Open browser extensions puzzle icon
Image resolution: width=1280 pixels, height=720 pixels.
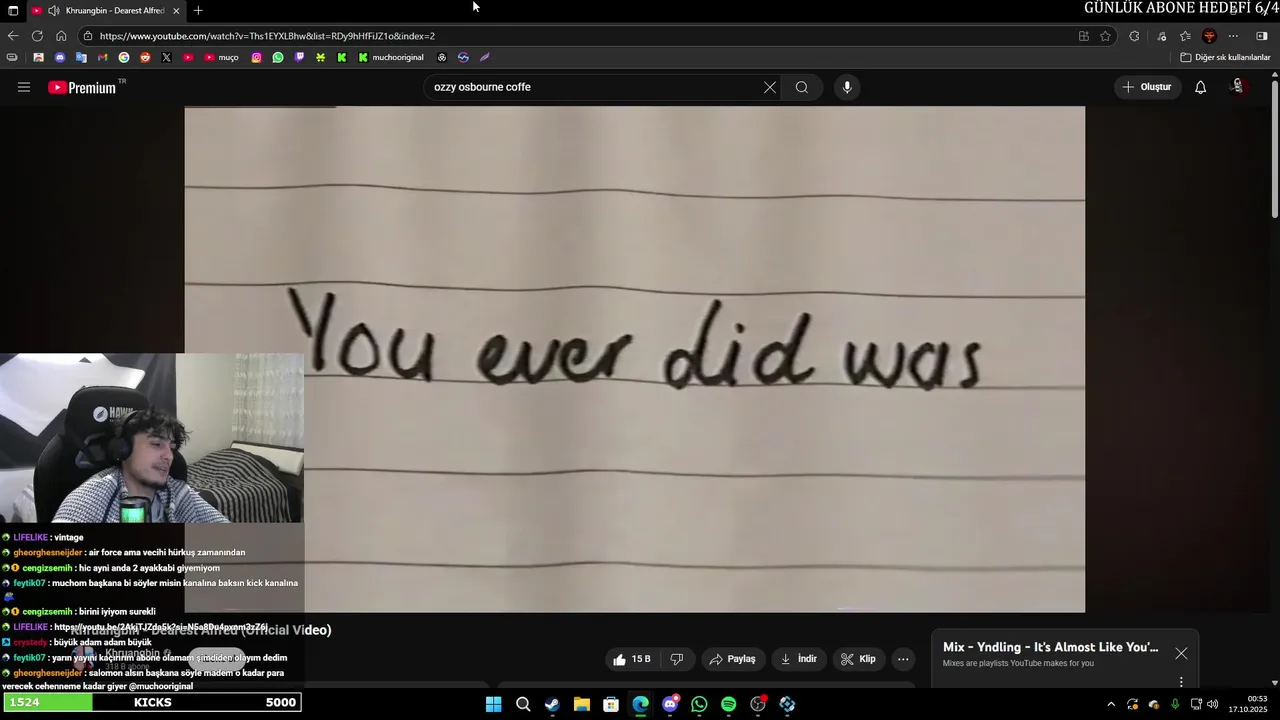pyautogui.click(x=1134, y=36)
